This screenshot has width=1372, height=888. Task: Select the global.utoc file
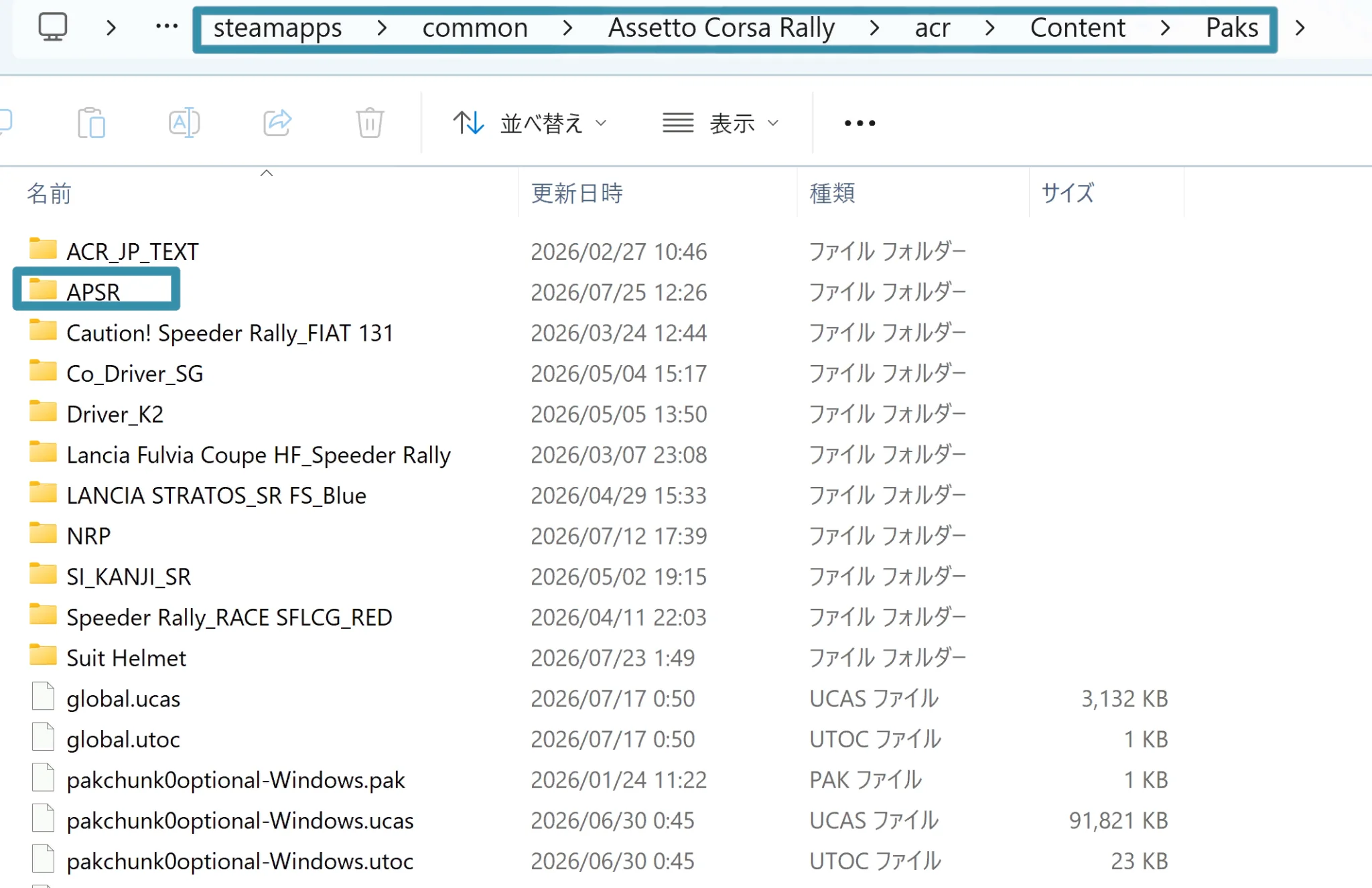[x=123, y=739]
